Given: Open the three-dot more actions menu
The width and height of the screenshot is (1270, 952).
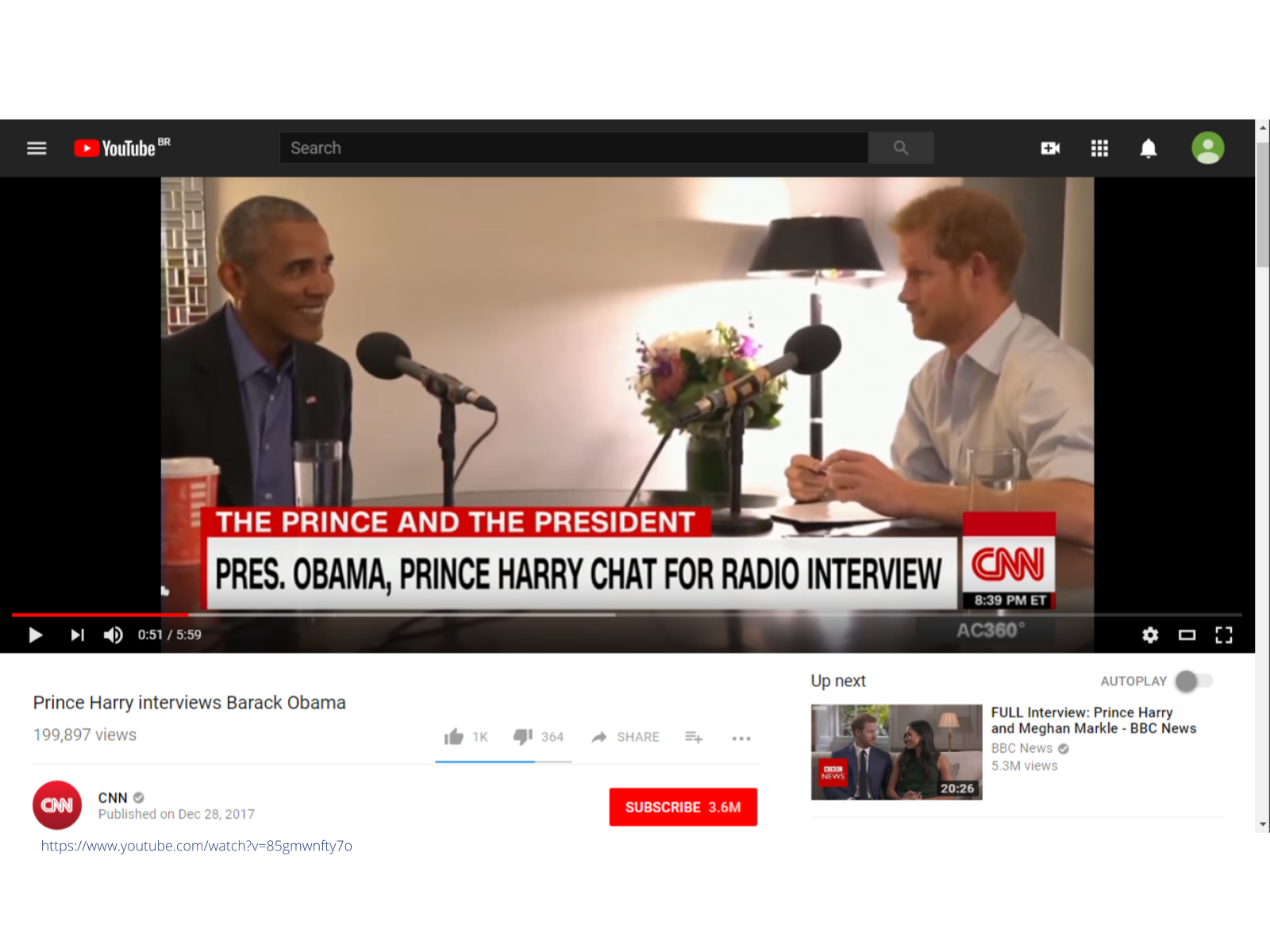Looking at the screenshot, I should click(741, 738).
